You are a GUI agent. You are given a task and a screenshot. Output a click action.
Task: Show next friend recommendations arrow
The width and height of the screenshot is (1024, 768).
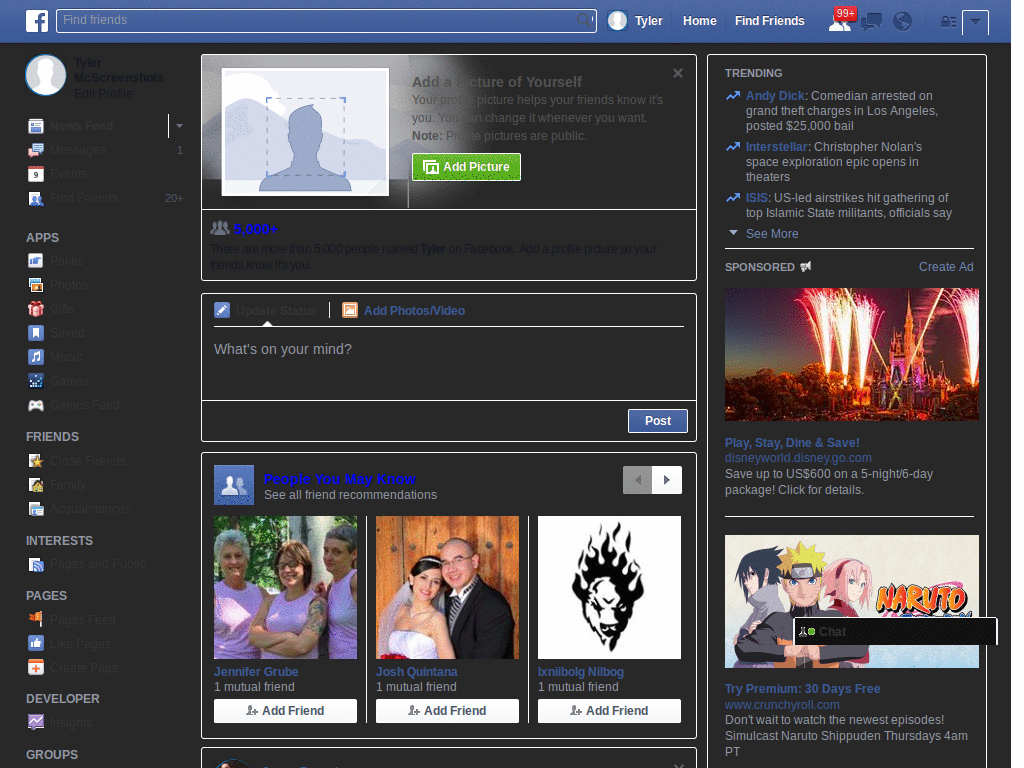[667, 480]
